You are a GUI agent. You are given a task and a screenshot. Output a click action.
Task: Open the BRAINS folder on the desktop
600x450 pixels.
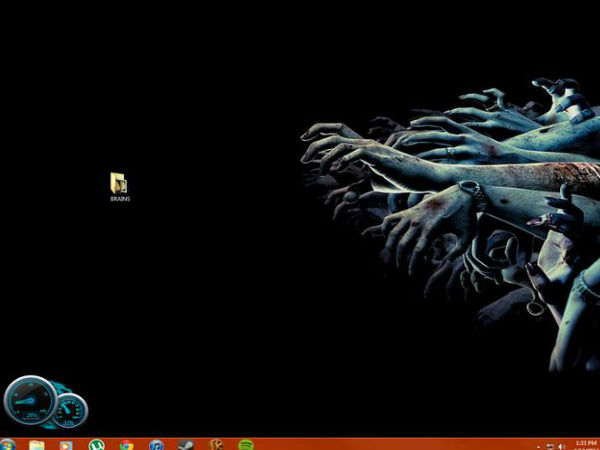tap(119, 182)
